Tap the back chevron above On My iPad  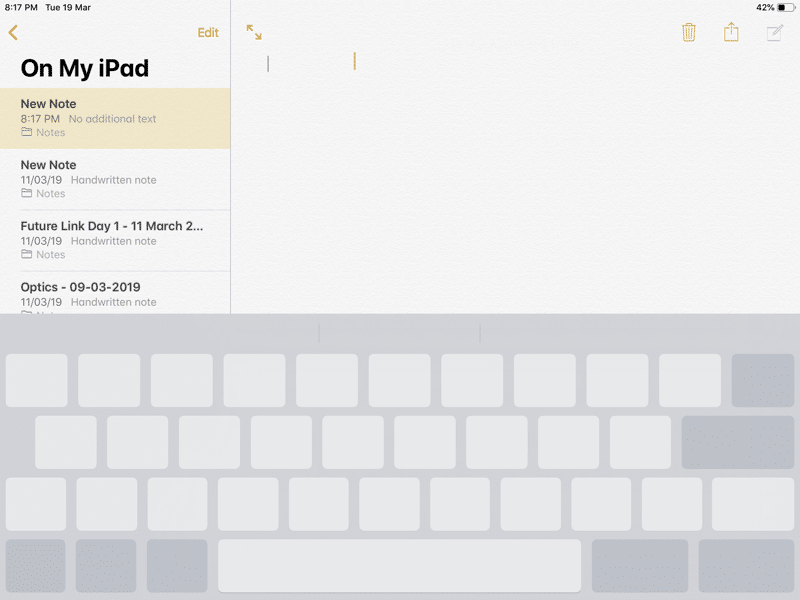point(13,33)
